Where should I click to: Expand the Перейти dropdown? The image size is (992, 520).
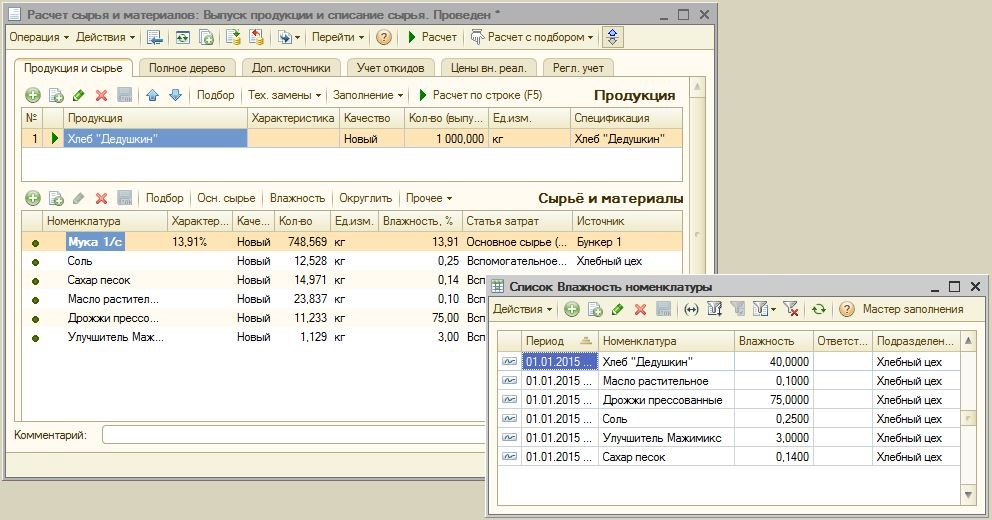[338, 37]
